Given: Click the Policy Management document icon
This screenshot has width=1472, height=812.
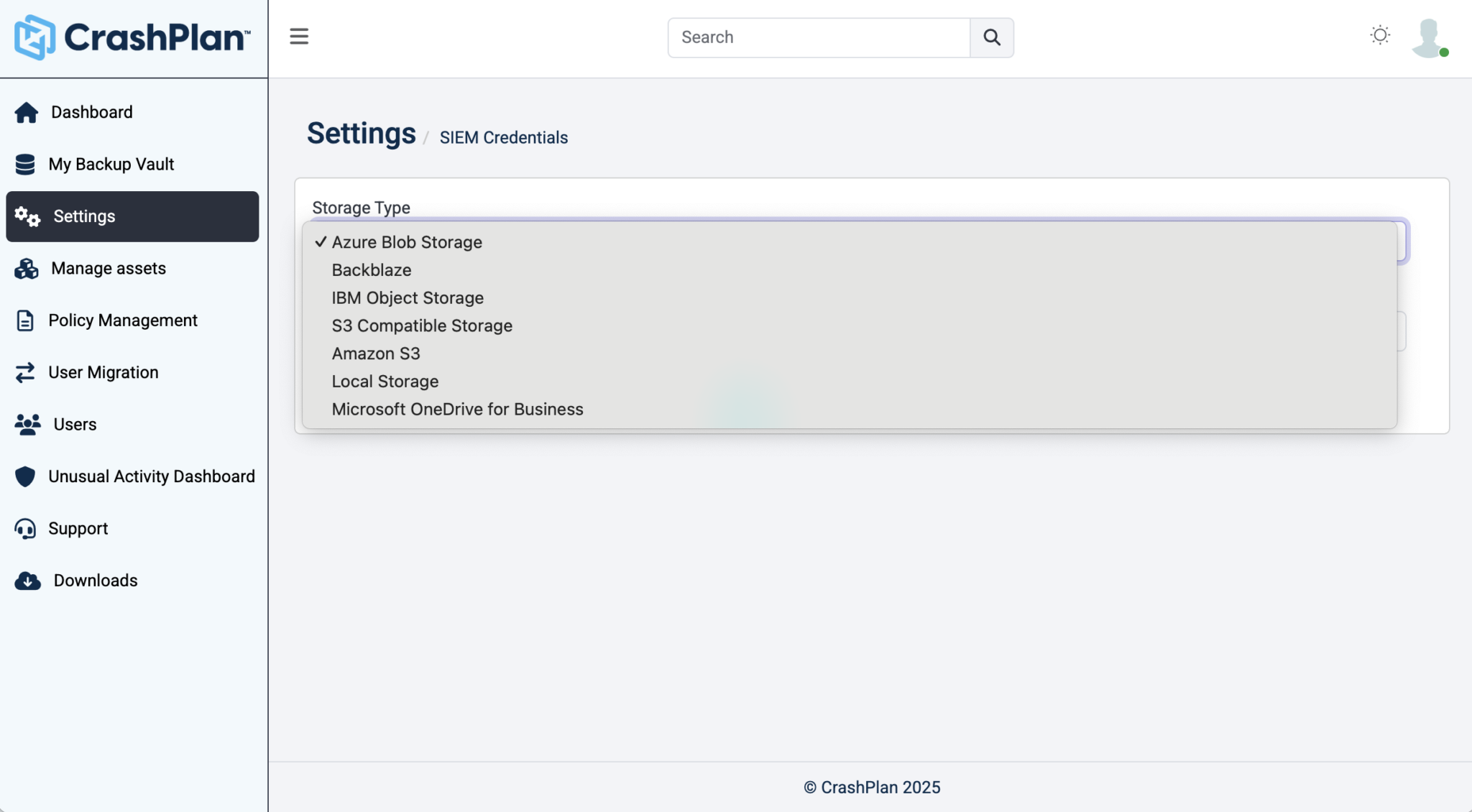Looking at the screenshot, I should coord(25,320).
